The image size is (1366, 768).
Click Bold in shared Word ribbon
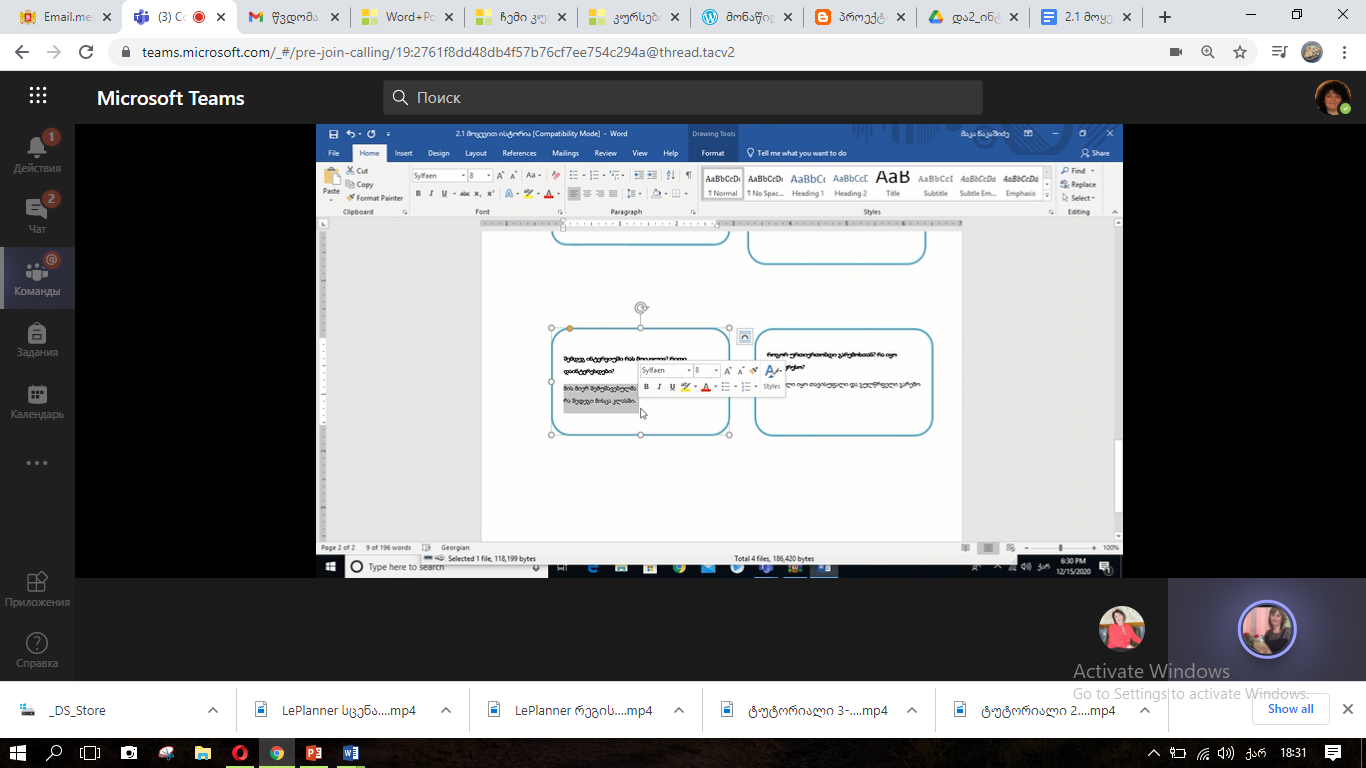[418, 194]
